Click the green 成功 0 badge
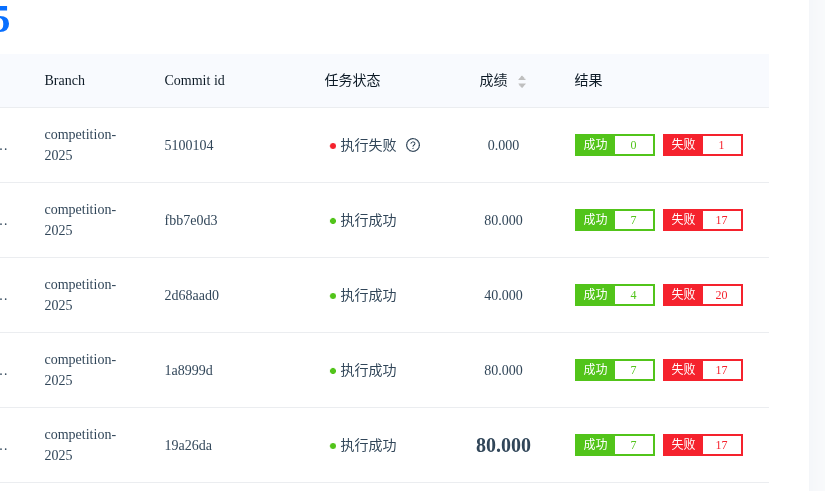 click(615, 145)
